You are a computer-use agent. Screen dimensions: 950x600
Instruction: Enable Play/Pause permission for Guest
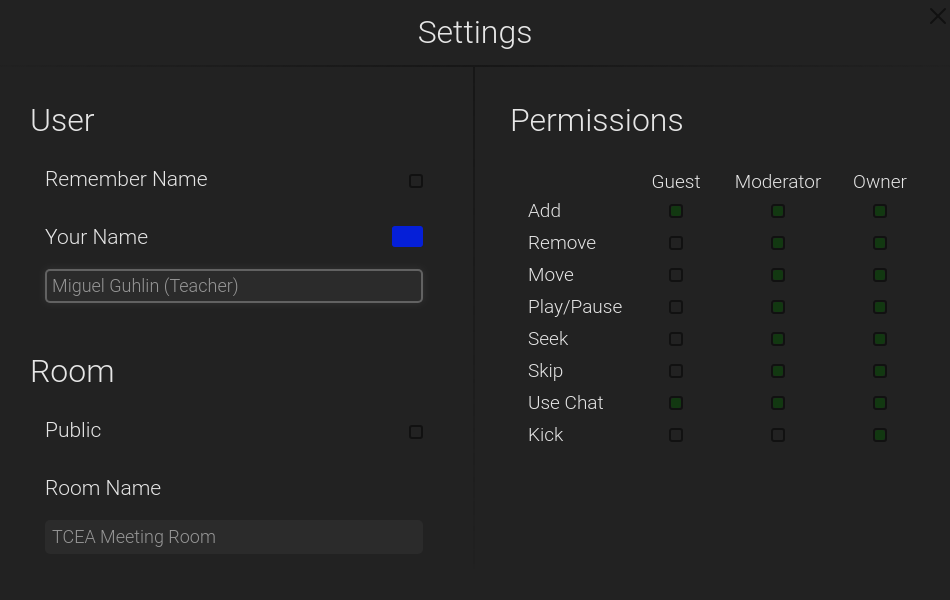pyautogui.click(x=676, y=307)
